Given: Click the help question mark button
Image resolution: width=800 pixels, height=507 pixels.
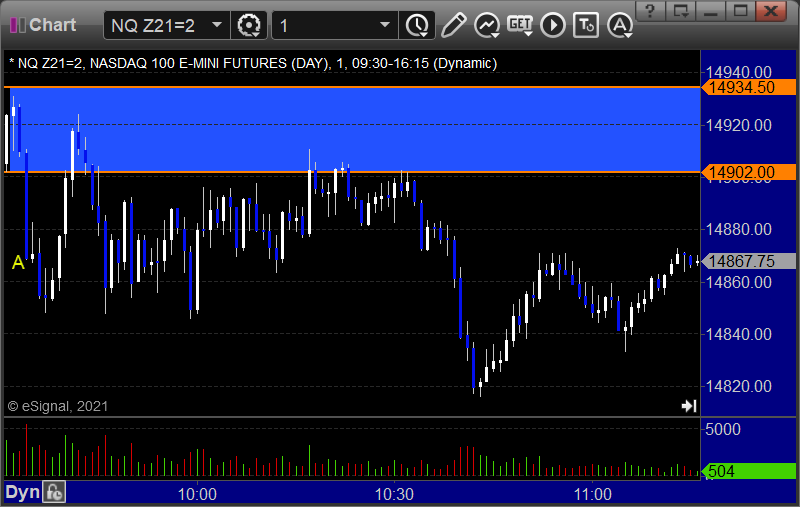Looking at the screenshot, I should [x=650, y=10].
